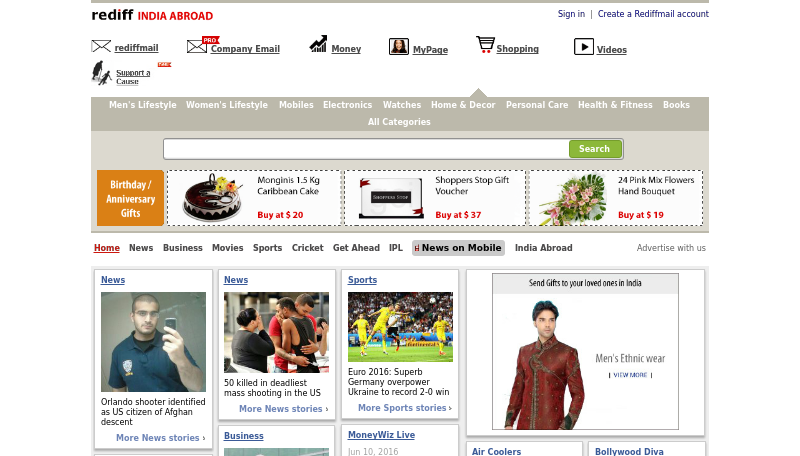Click the Advertise with us link
The image size is (800, 456).
671,248
